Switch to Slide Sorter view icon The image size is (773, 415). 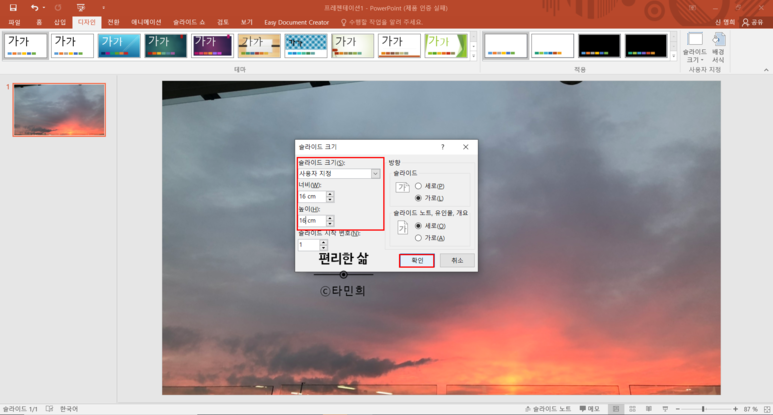(632, 409)
